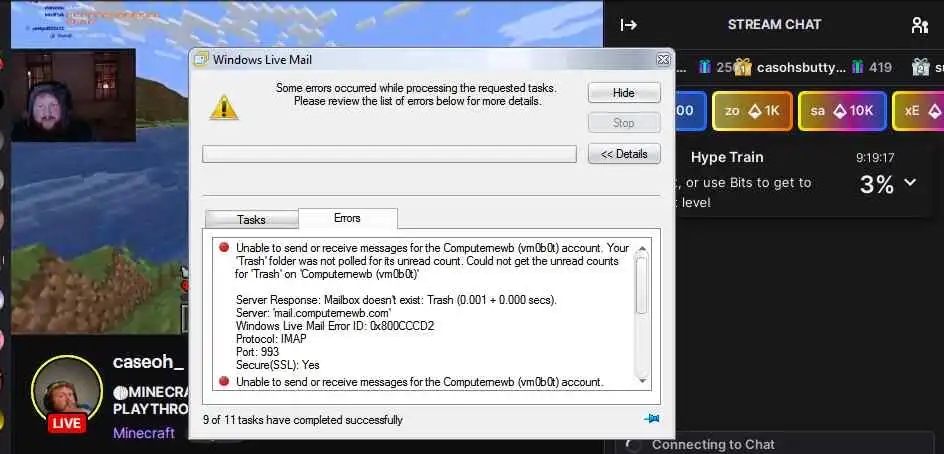Click the 'Secure(SSL): Yes' line

coord(278,365)
